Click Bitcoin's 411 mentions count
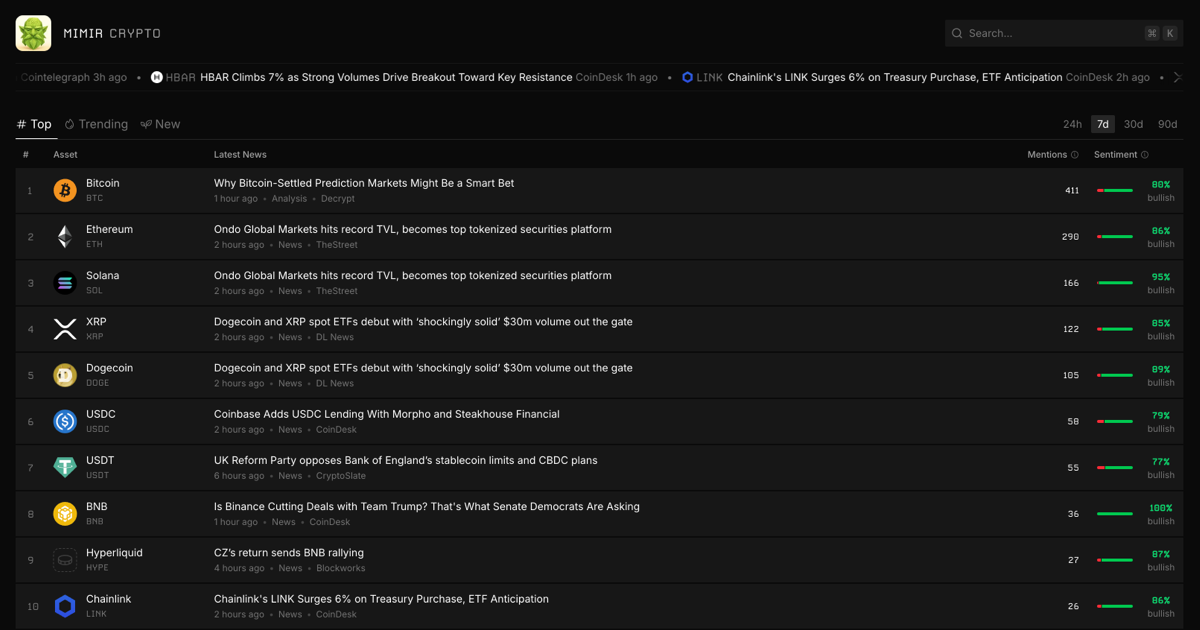Image resolution: width=1200 pixels, height=630 pixels. [x=1072, y=191]
